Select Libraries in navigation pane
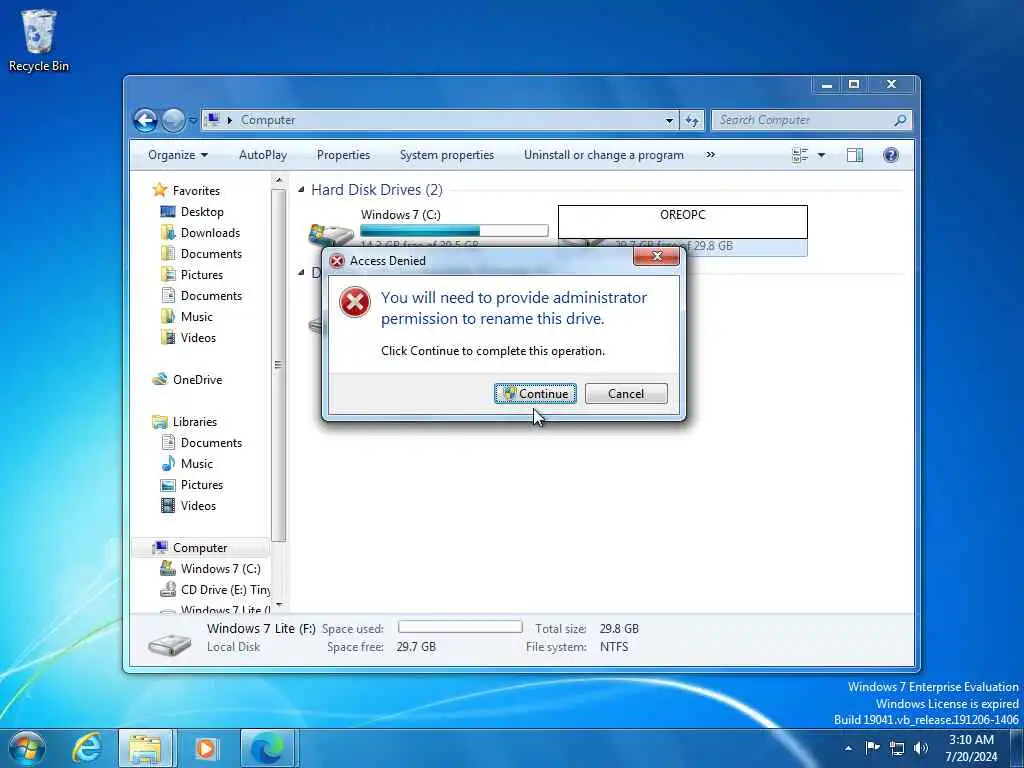This screenshot has width=1024, height=768. coord(194,422)
